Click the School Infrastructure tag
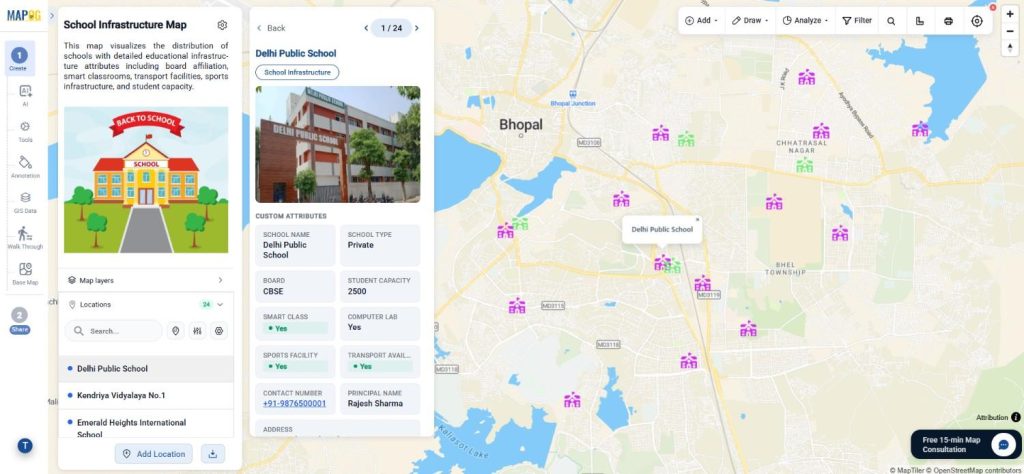This screenshot has height=474, width=1024. pos(297,72)
